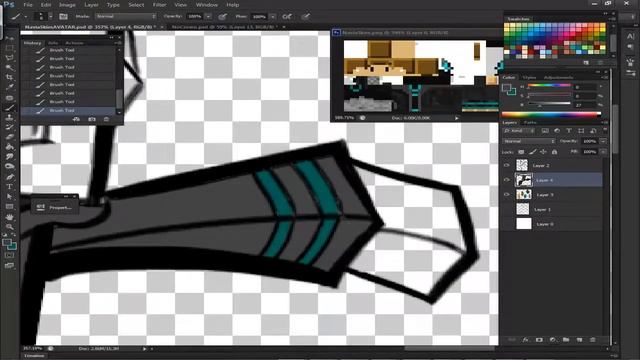Adjust the Hue slider in Color panel
640x360 pixels.
pos(549,86)
